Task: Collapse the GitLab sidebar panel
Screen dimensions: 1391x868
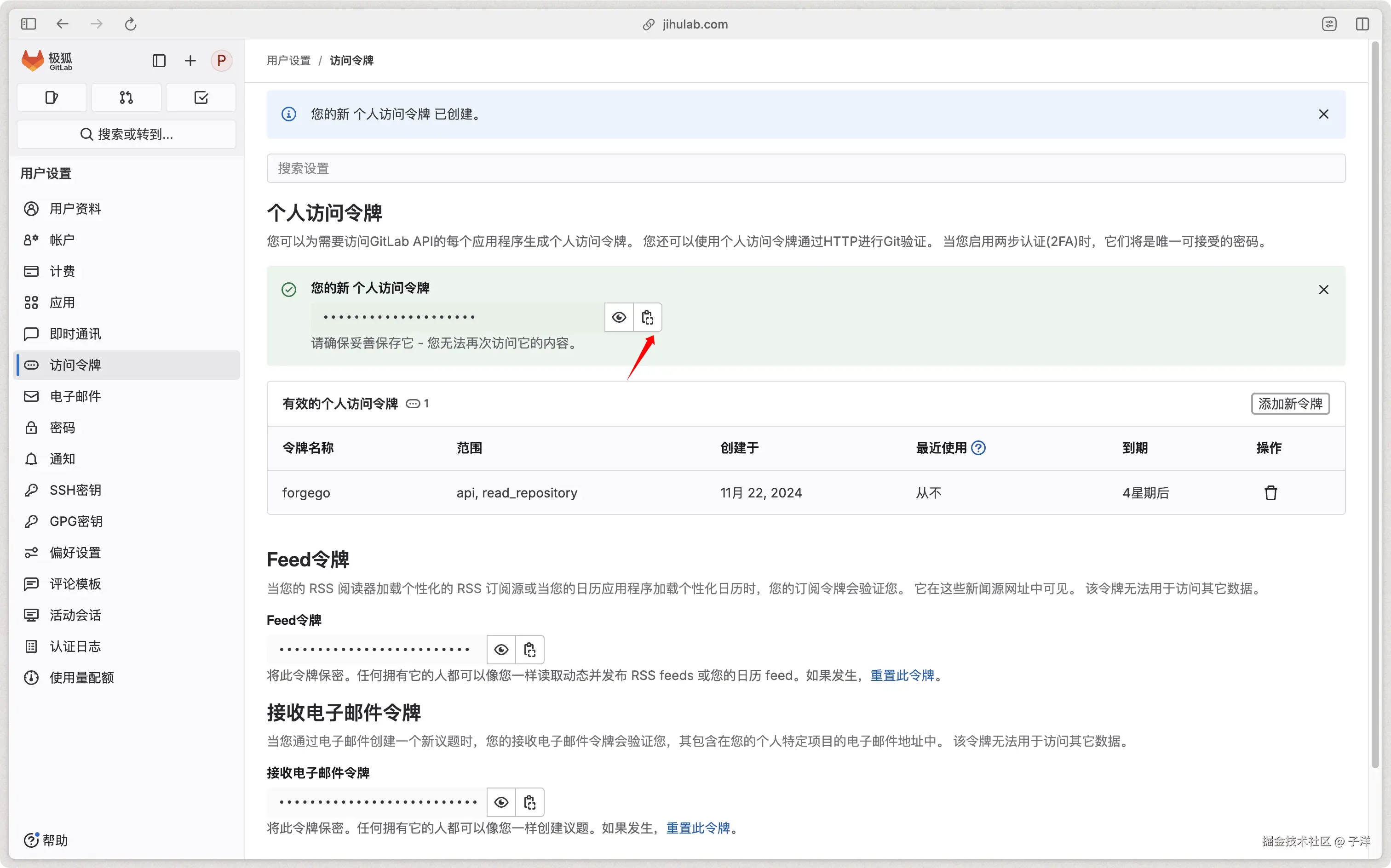Action: coord(159,61)
